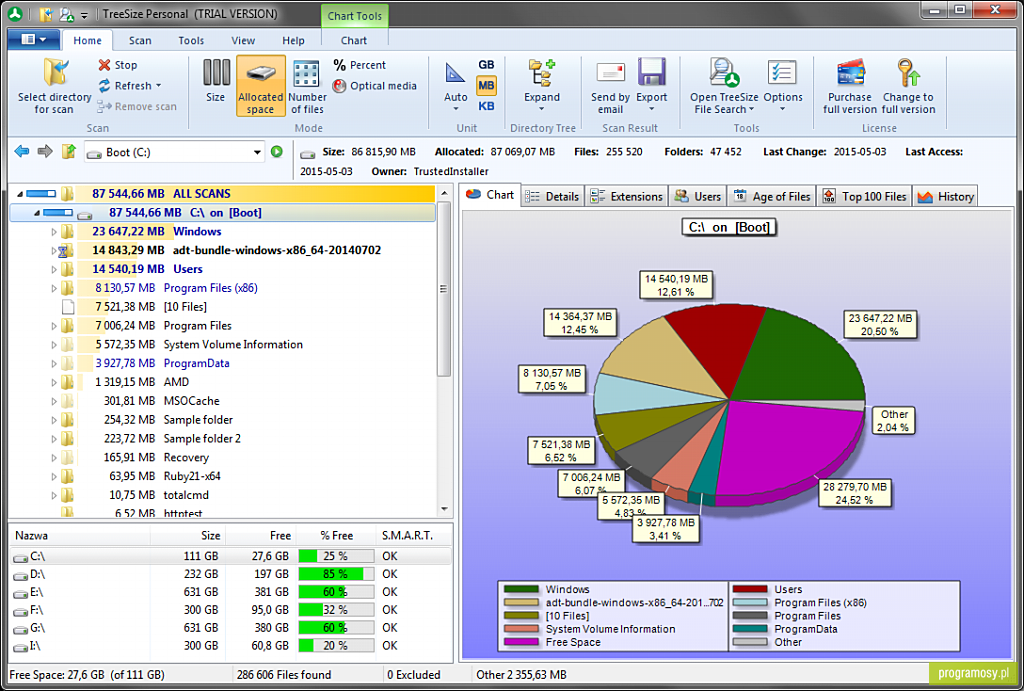This screenshot has height=691, width=1024.
Task: Select the Ruby21-x64 folder
Action: [x=192, y=476]
